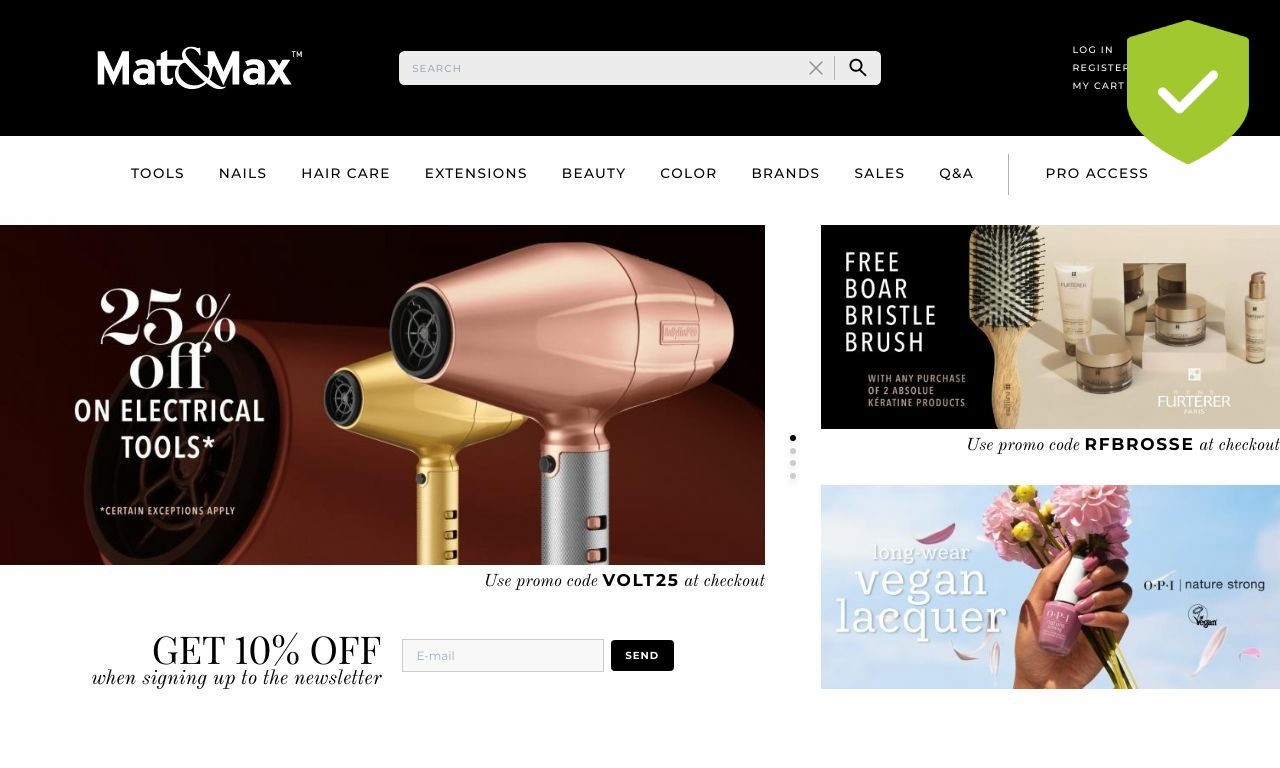This screenshot has width=1280, height=768.
Task: Click the green shield checkmark badge
Action: pos(1188,92)
